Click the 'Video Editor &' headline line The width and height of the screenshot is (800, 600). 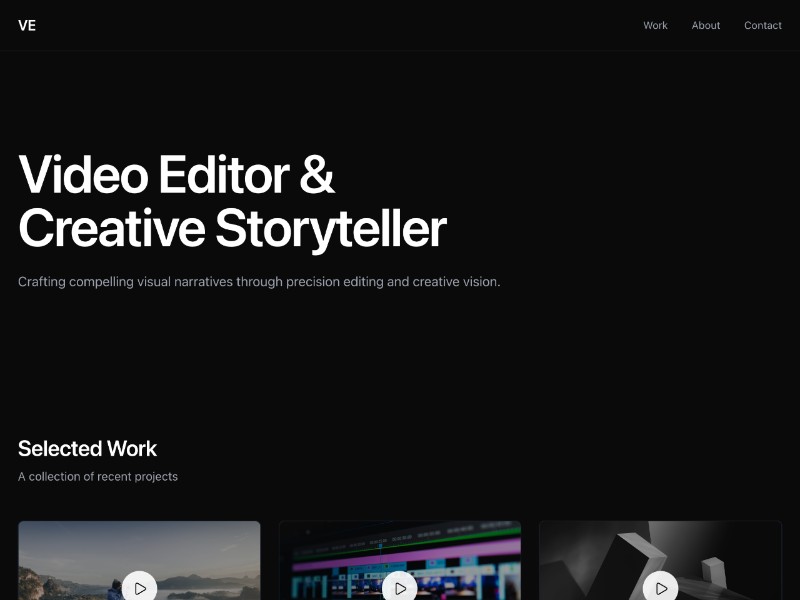pos(176,175)
